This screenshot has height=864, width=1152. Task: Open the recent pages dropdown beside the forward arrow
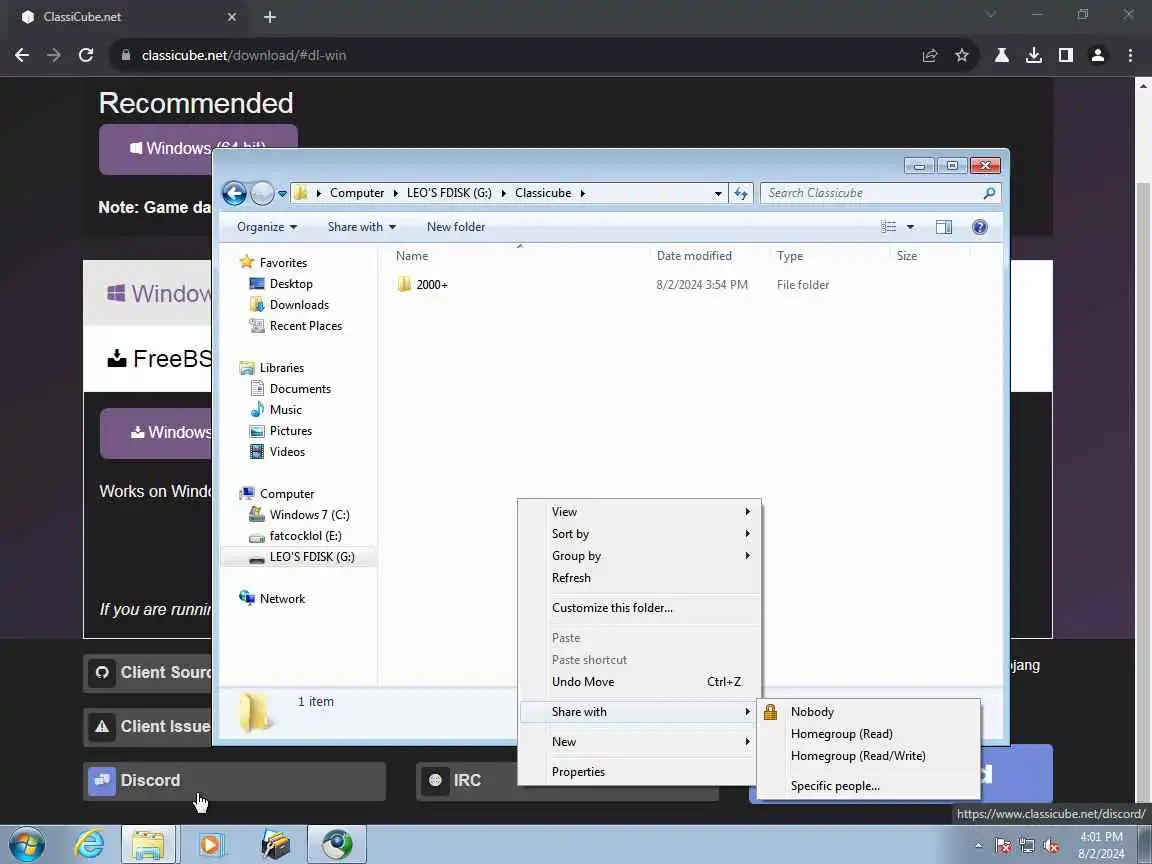[282, 194]
